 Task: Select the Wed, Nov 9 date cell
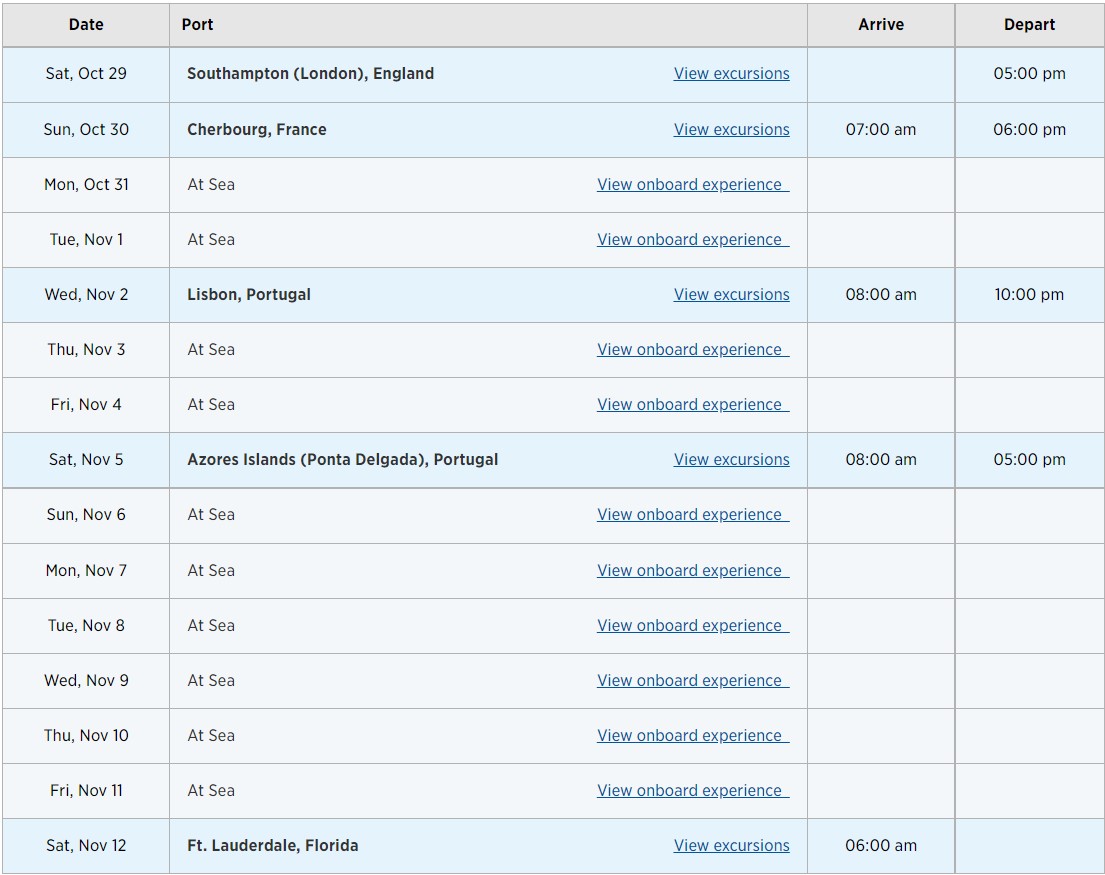(86, 681)
